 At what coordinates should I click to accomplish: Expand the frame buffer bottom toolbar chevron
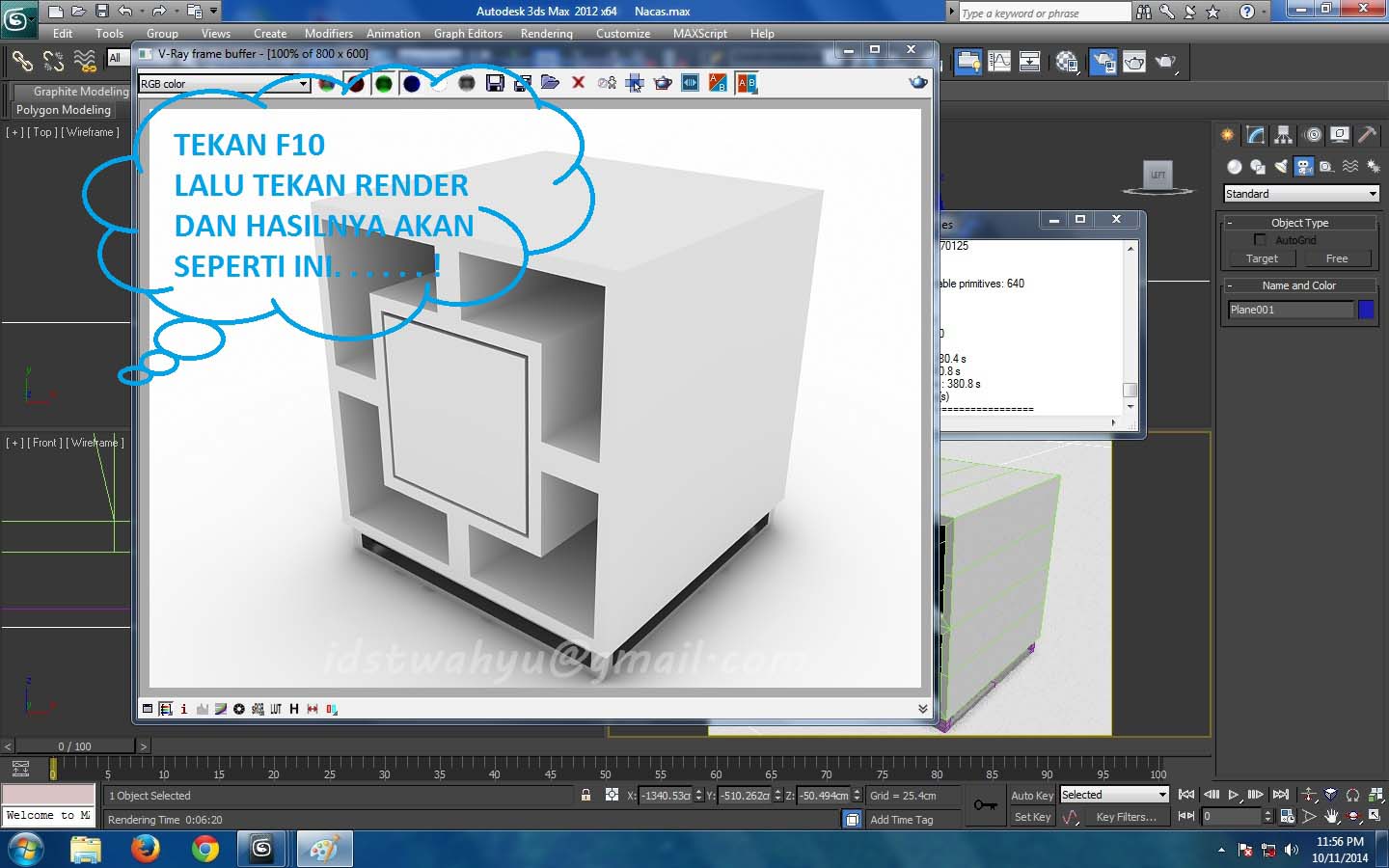[x=923, y=709]
